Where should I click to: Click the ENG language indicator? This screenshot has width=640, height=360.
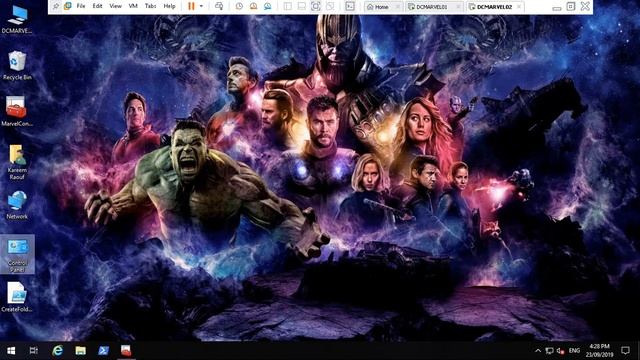574,351
